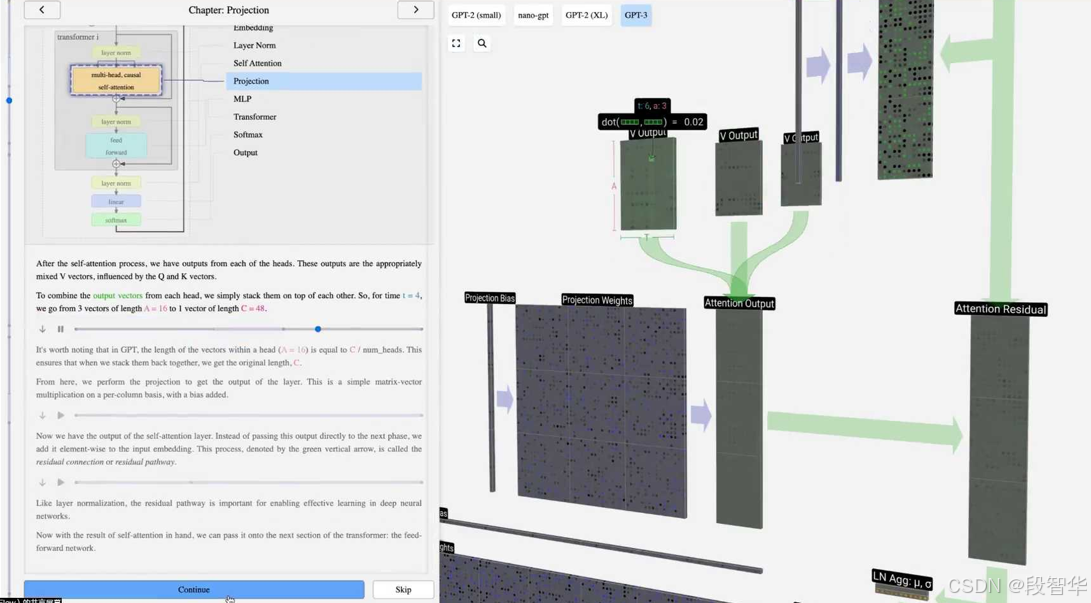This screenshot has height=603, width=1091.
Task: Click the blue marker on left timeline
Action: tap(9, 101)
